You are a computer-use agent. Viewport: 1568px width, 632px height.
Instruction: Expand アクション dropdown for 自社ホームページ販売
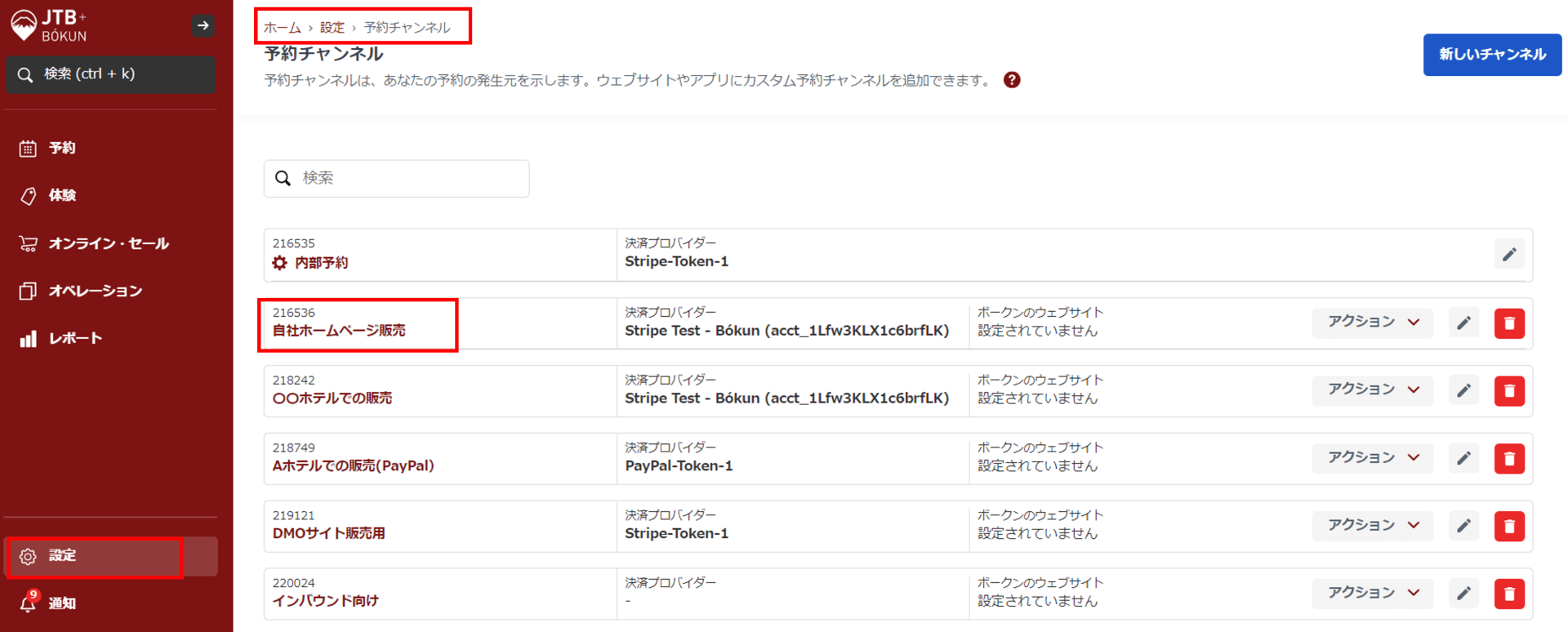[x=1372, y=323]
